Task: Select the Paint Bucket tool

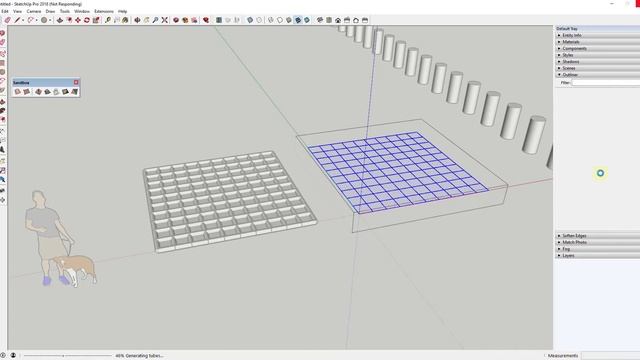Action: click(125, 20)
